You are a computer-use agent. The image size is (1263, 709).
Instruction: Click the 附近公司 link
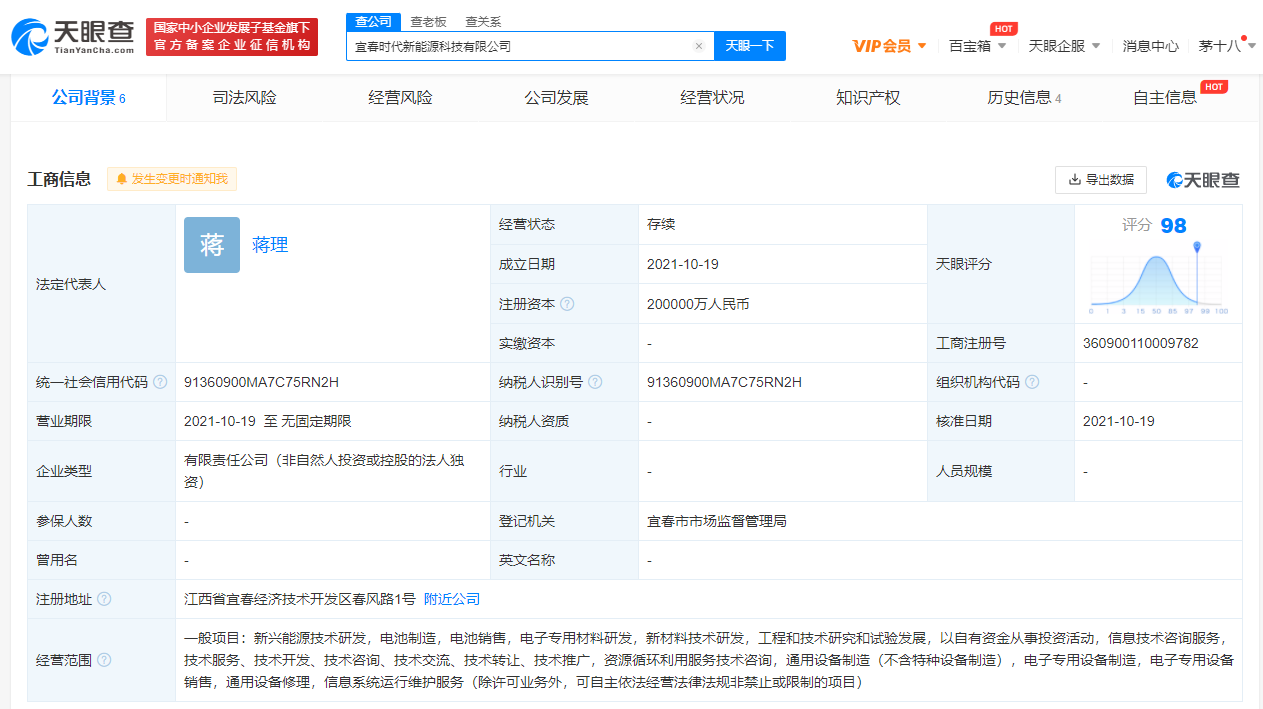[x=452, y=599]
